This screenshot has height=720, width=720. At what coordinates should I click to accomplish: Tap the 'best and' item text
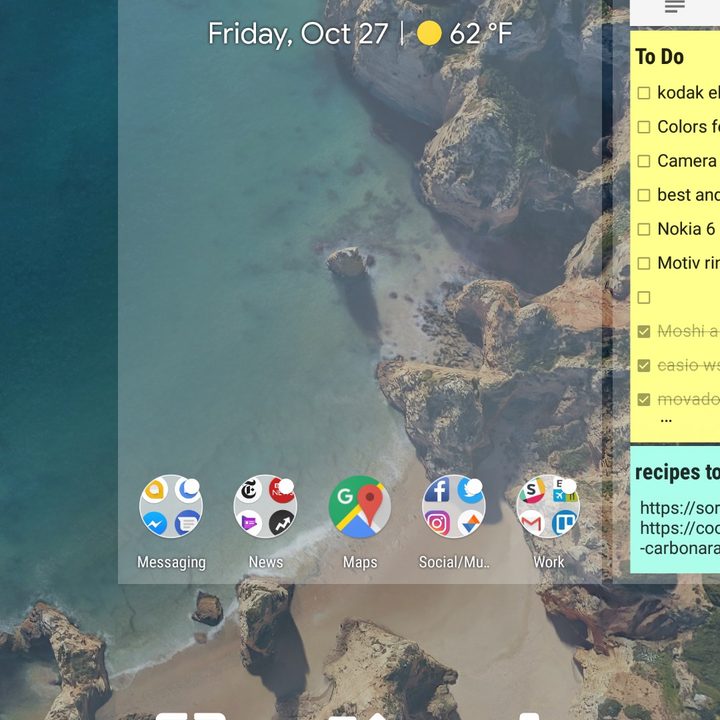click(x=688, y=195)
